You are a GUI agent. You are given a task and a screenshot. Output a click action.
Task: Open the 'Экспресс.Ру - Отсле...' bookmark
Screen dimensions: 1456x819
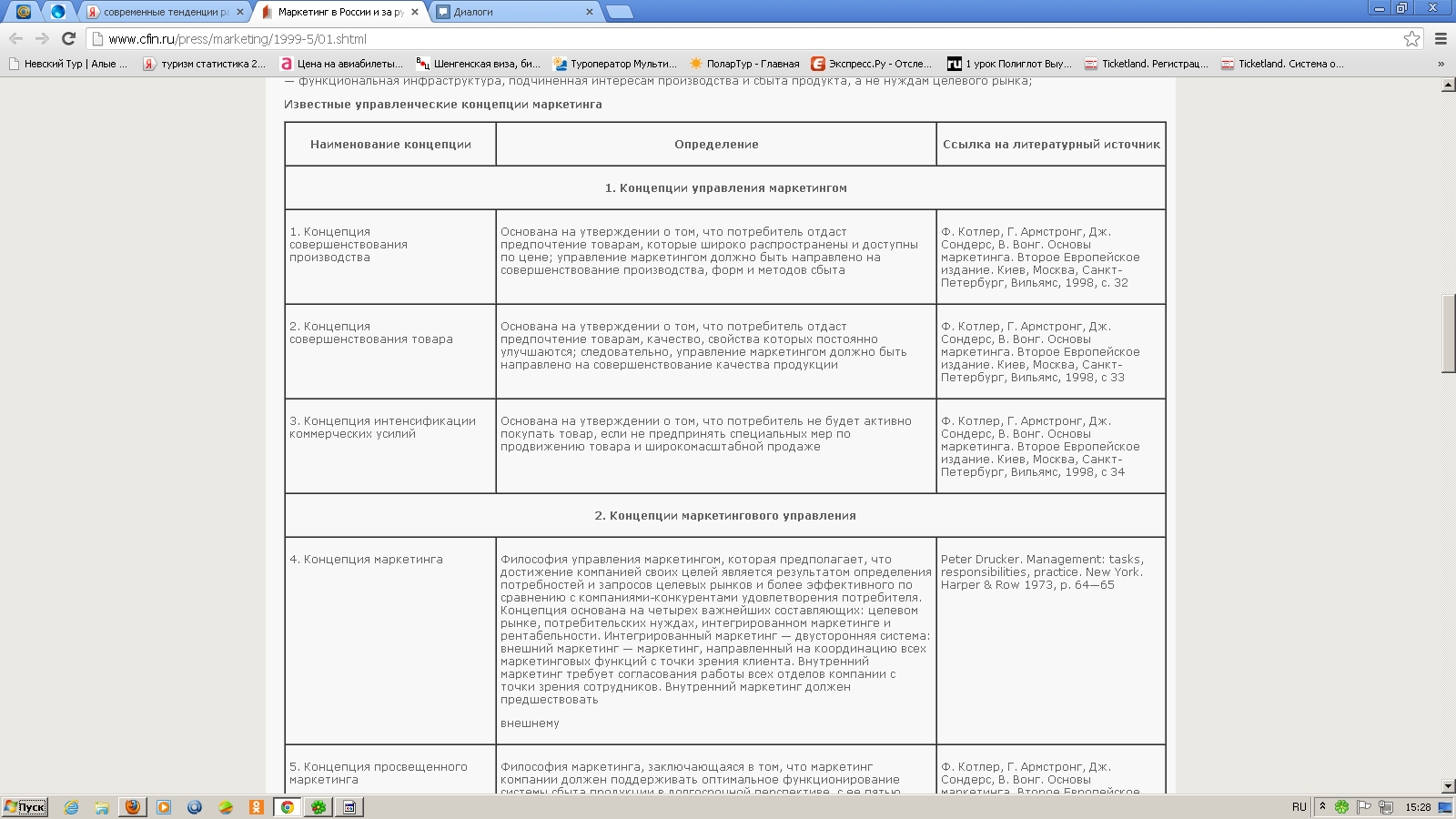coord(872,64)
